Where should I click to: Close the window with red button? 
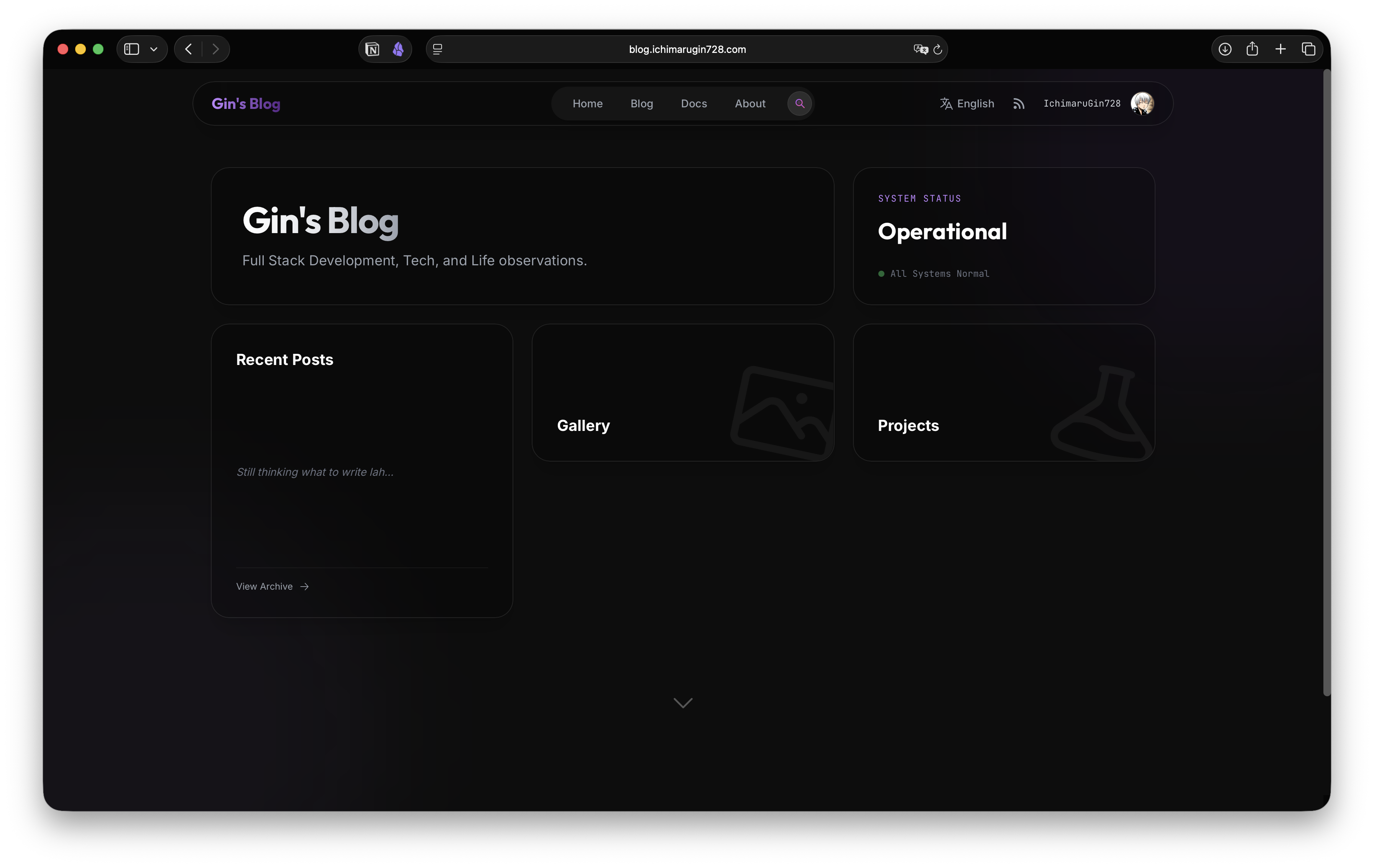click(x=63, y=49)
